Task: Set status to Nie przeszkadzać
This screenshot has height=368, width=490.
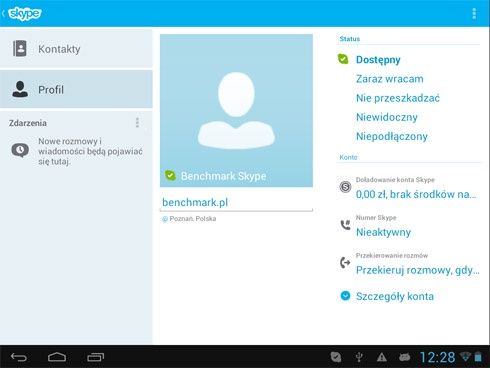Action: [398, 98]
